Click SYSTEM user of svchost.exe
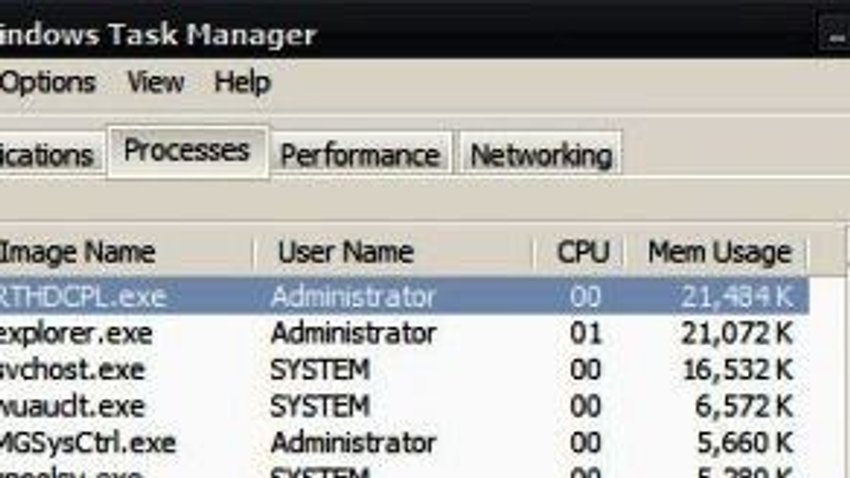 pyautogui.click(x=320, y=370)
